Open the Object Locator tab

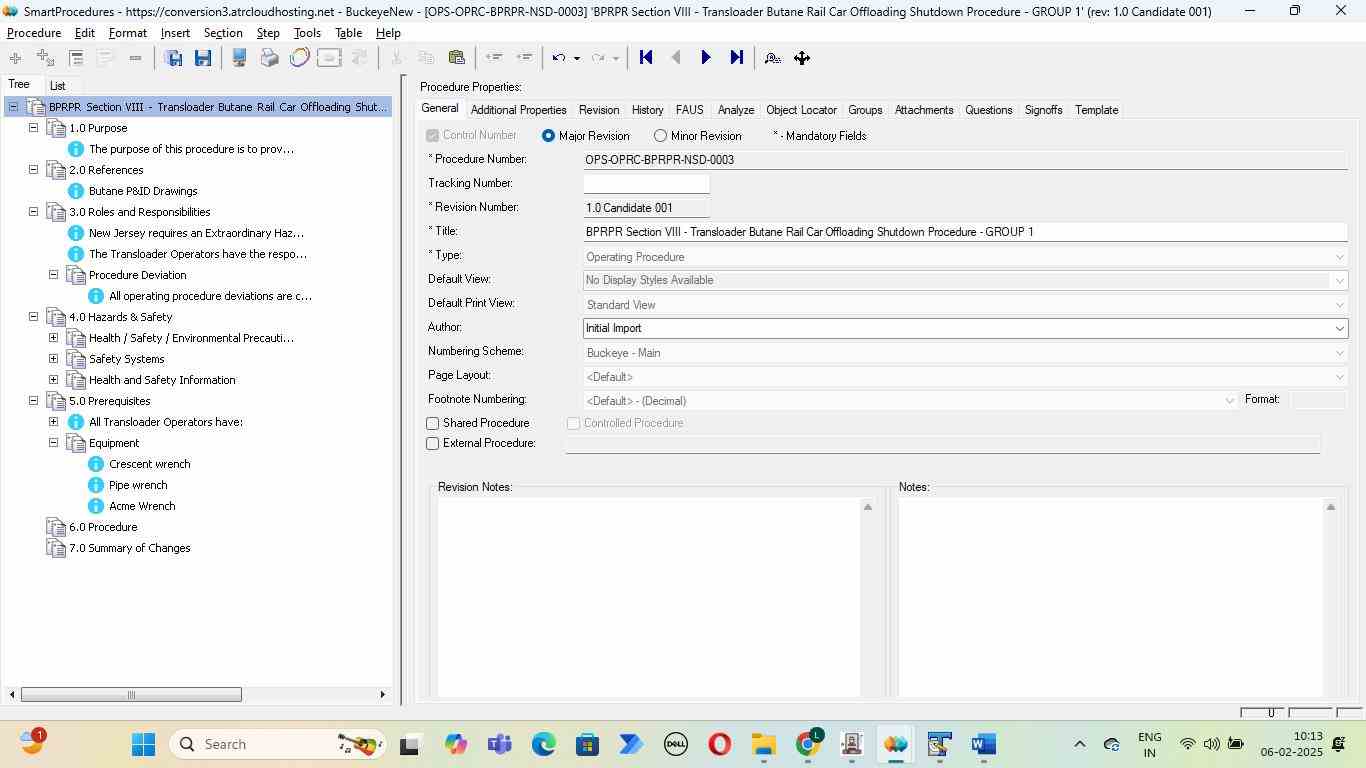(801, 110)
